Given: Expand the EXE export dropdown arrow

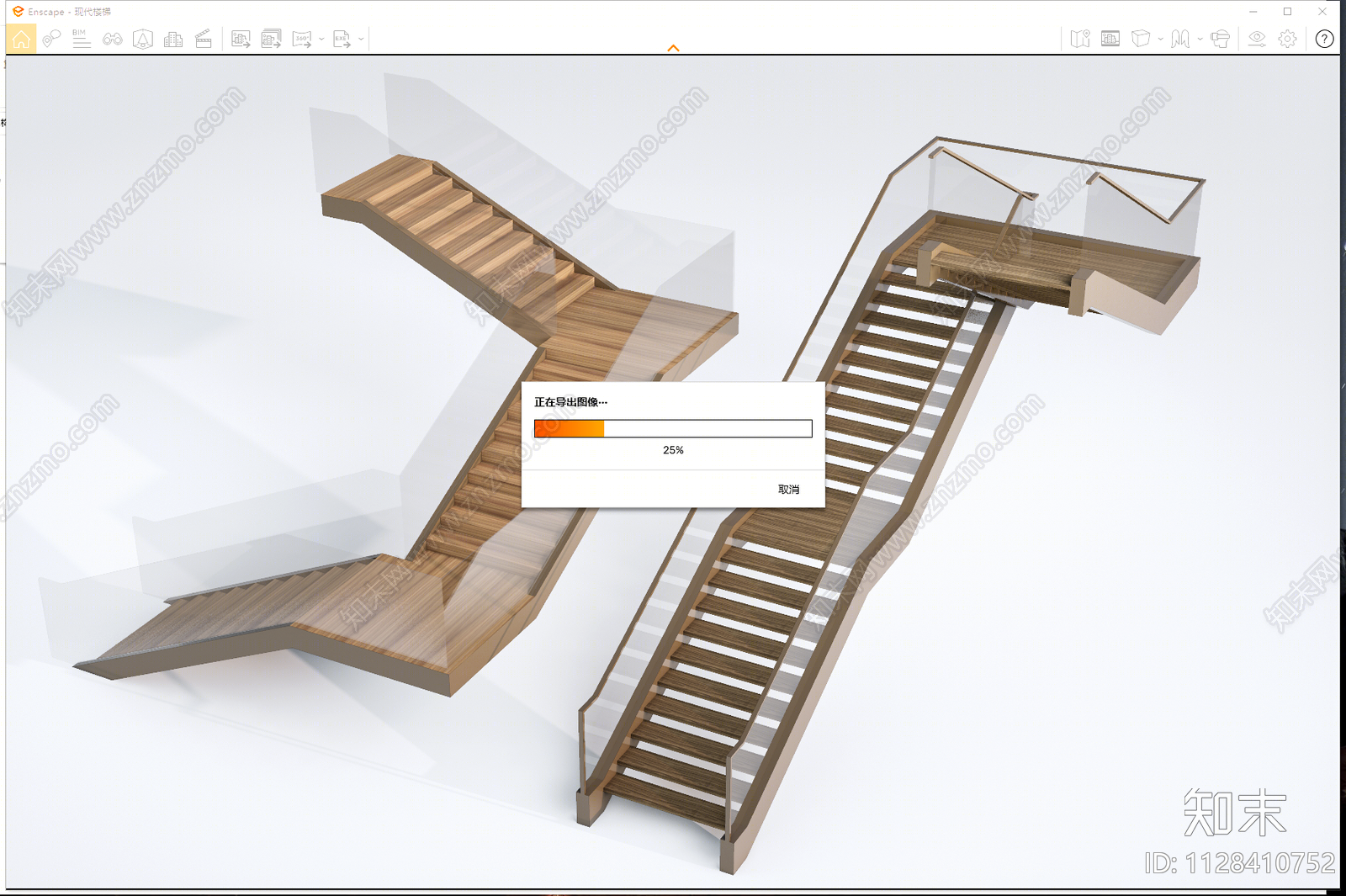Looking at the screenshot, I should tap(361, 39).
